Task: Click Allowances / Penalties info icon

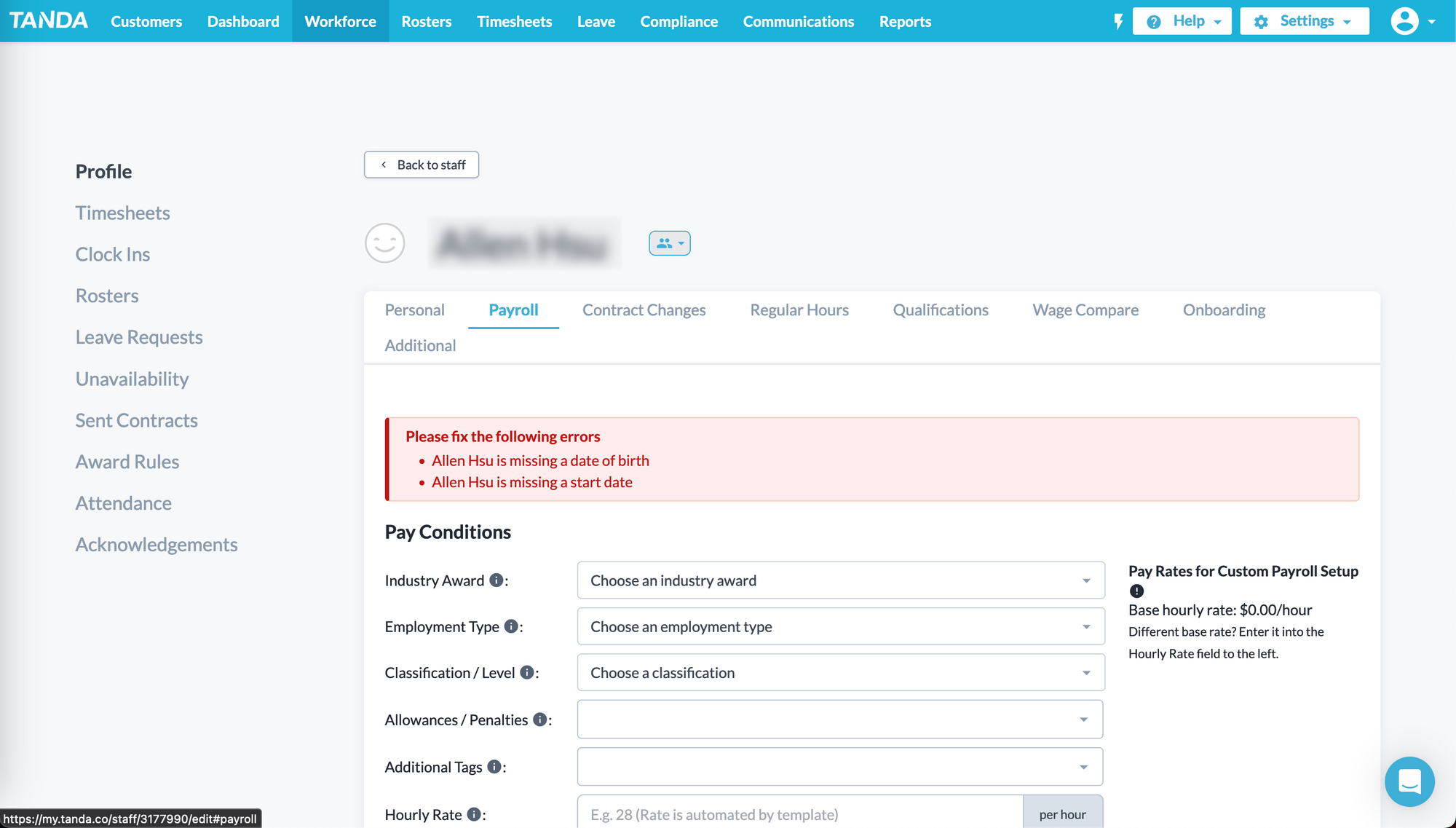Action: pos(540,719)
